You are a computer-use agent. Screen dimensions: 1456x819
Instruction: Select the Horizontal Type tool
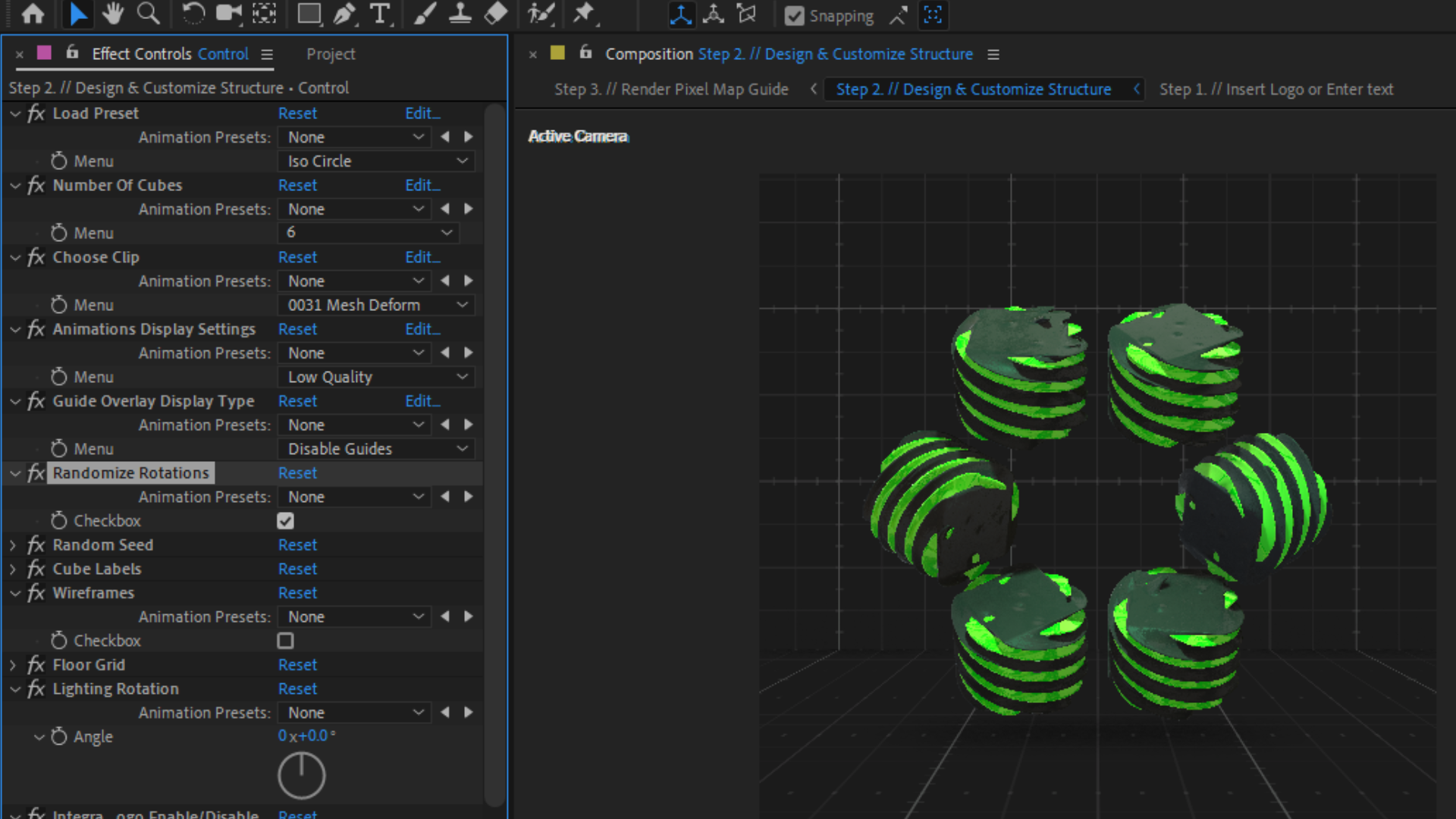[x=381, y=14]
